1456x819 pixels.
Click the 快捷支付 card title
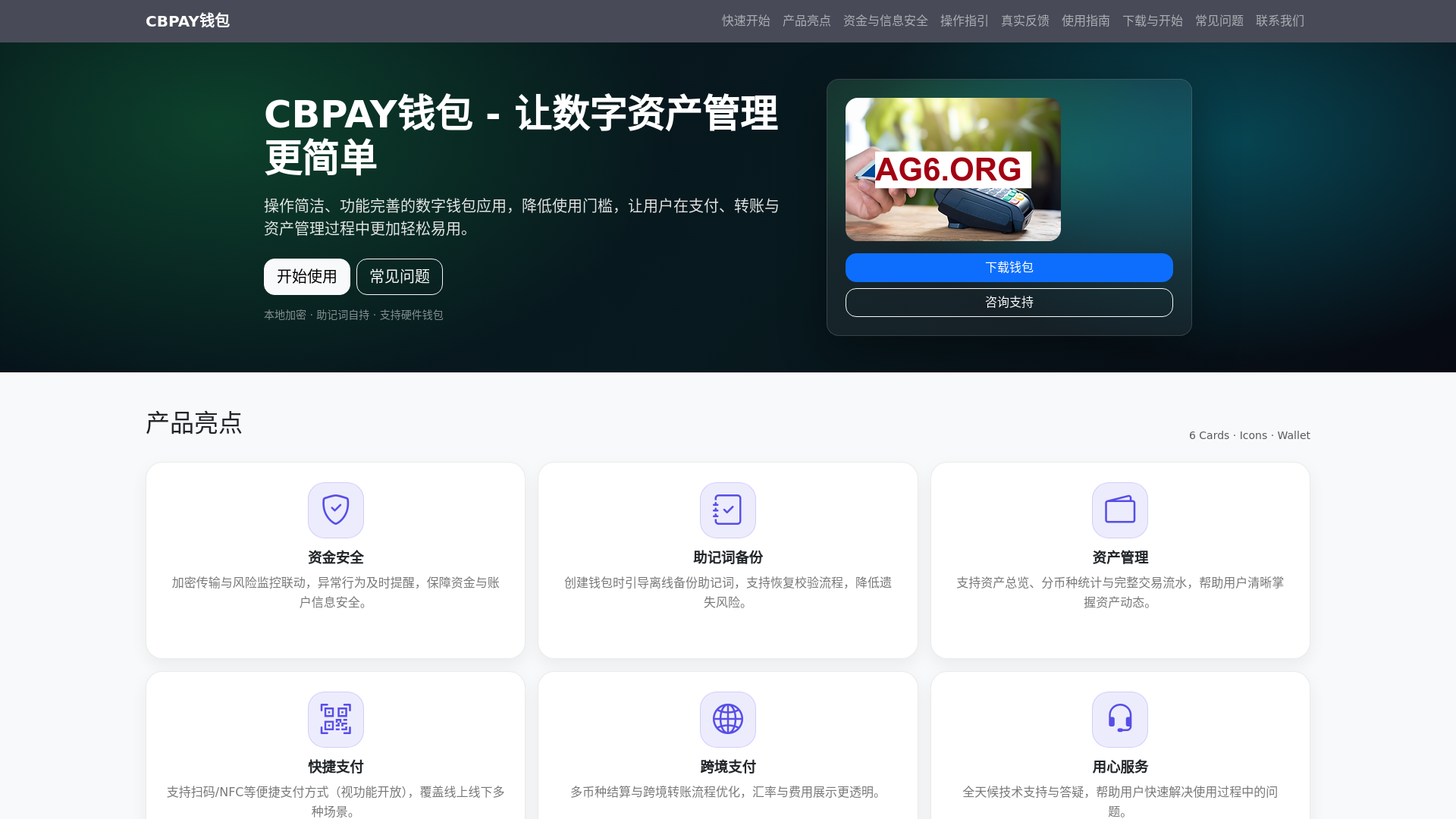pyautogui.click(x=336, y=767)
